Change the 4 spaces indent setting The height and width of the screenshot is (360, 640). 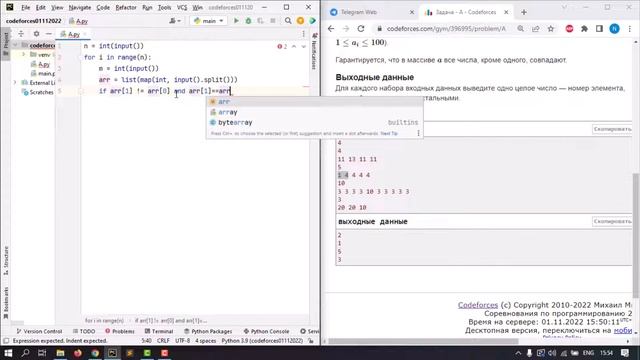205,340
